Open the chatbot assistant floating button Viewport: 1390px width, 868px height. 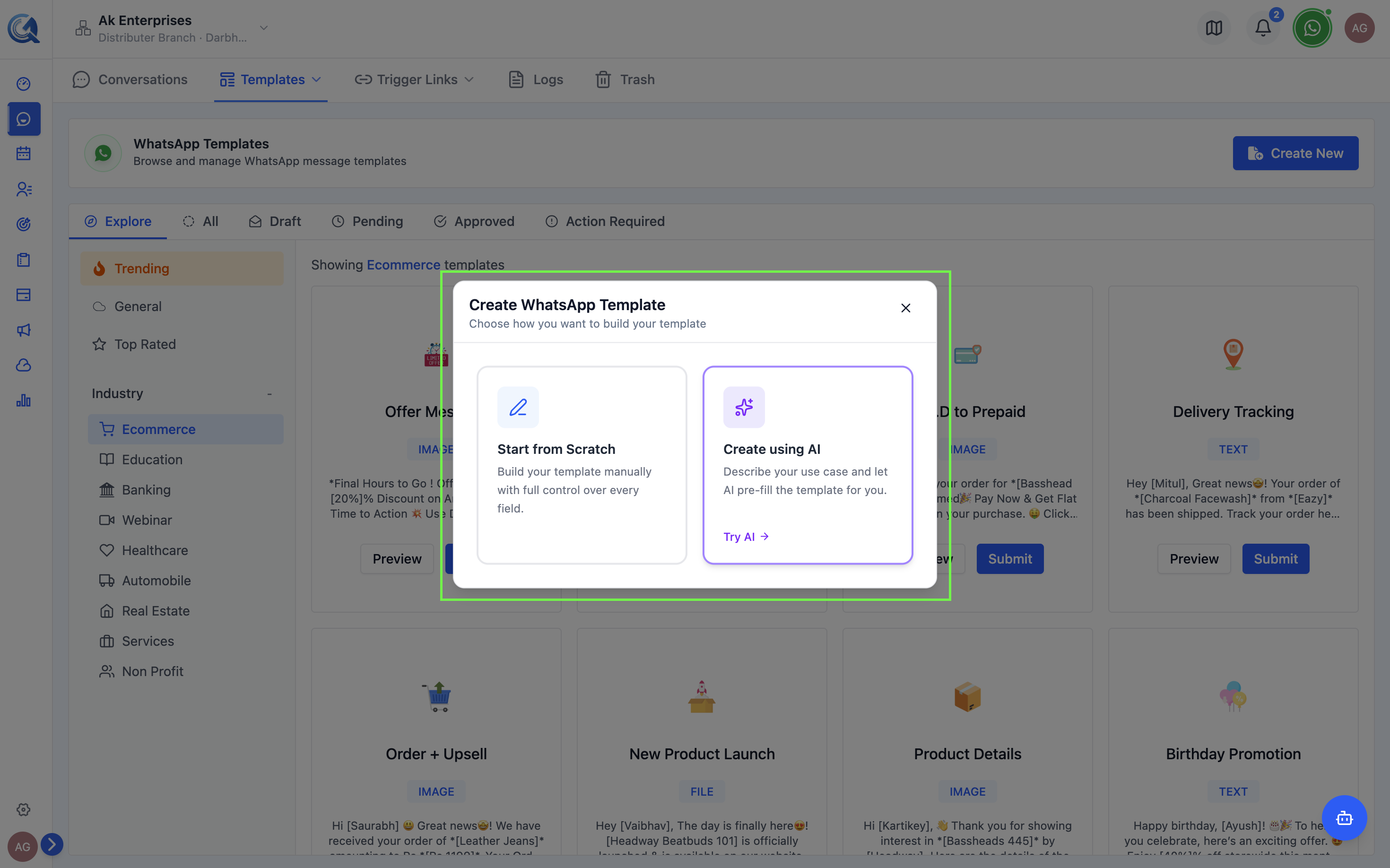tap(1345, 817)
